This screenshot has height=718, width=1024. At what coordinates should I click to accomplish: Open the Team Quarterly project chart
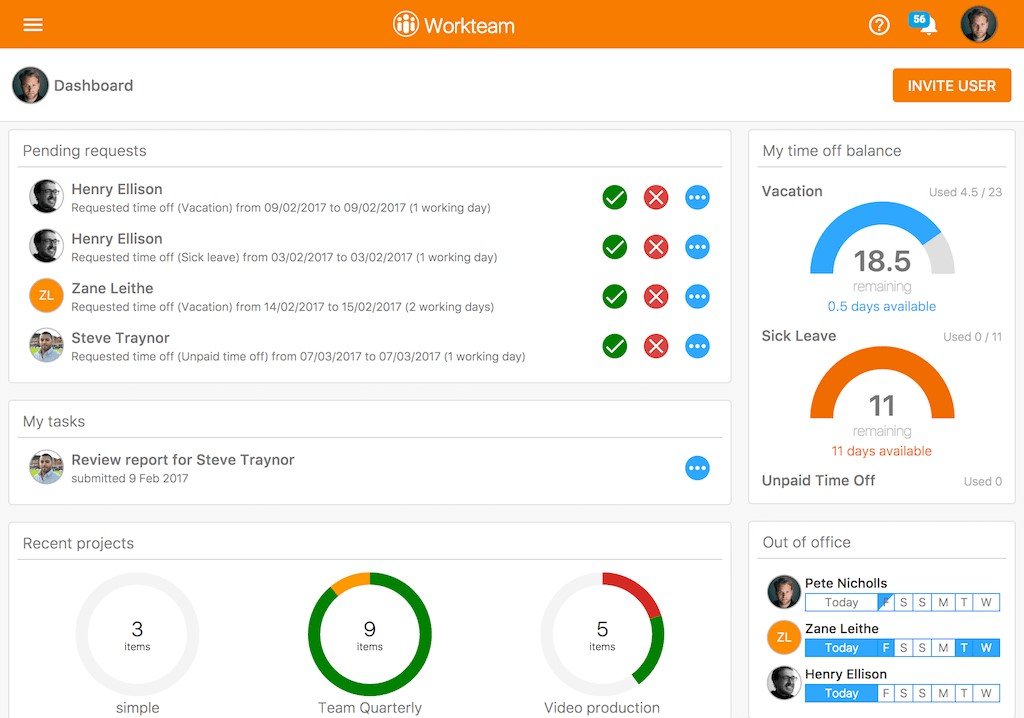click(370, 634)
